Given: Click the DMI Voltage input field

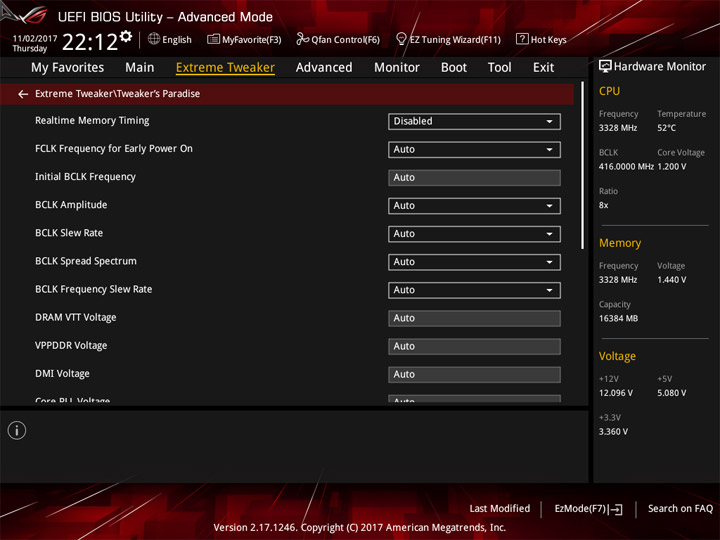Looking at the screenshot, I should (474, 375).
